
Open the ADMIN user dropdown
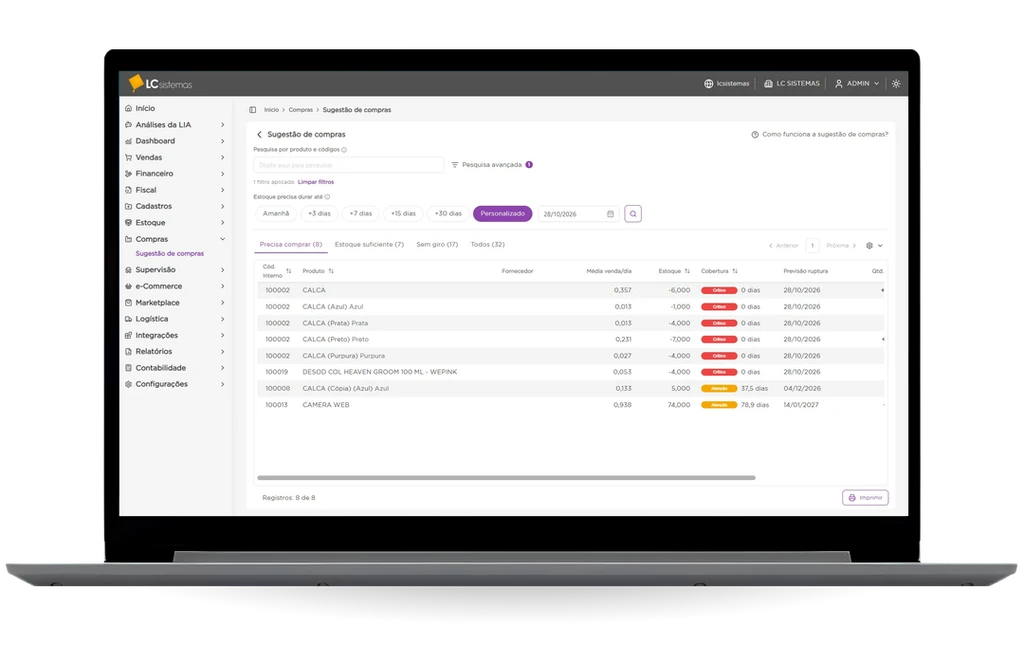tap(857, 84)
